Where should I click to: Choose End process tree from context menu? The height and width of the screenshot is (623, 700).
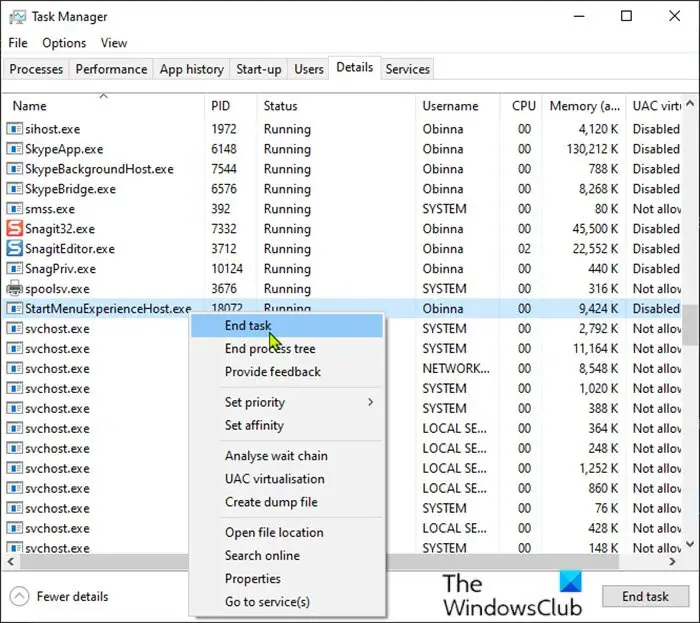(x=270, y=349)
